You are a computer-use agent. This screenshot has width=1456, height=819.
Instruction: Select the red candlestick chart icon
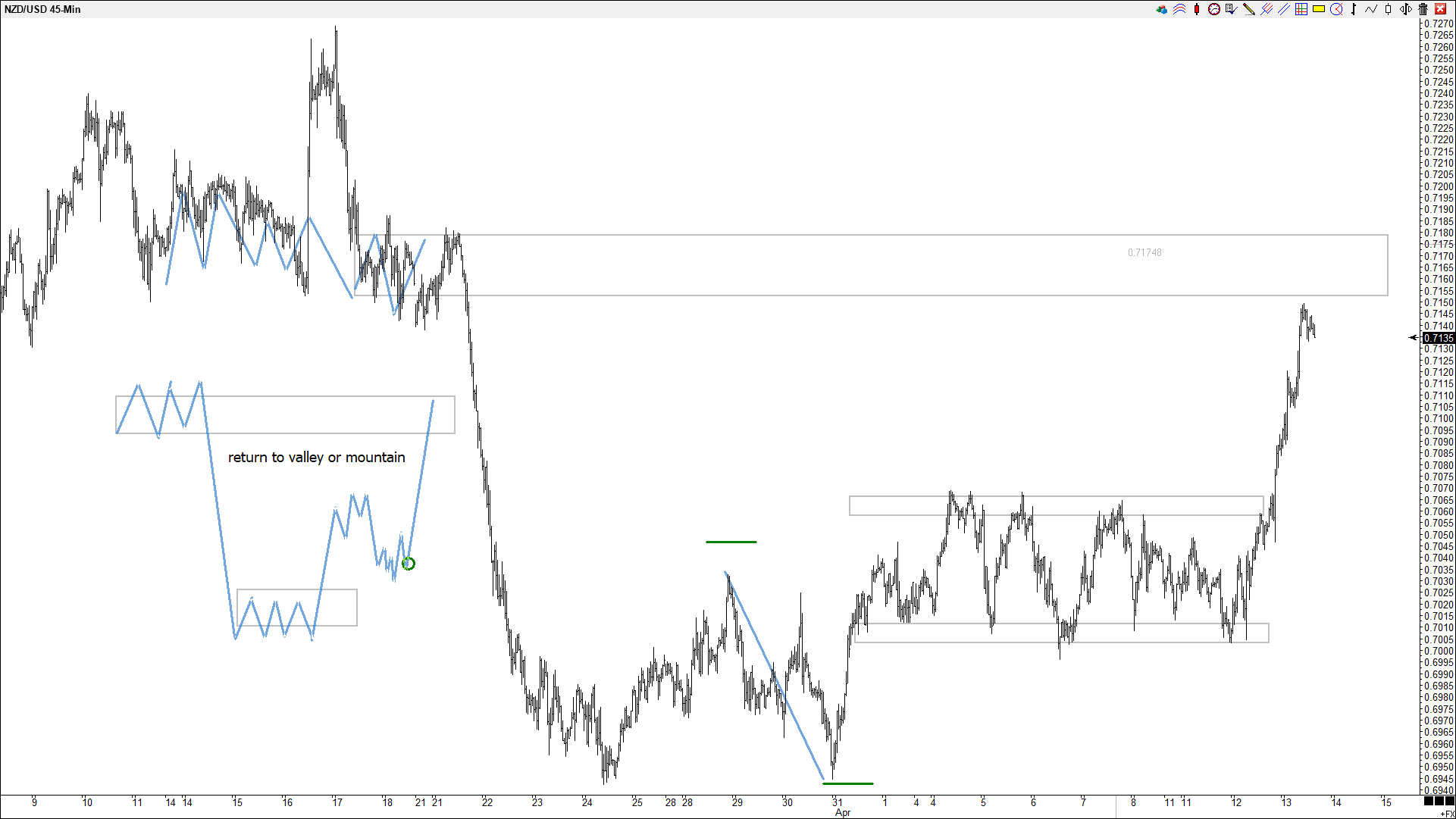(x=1197, y=9)
